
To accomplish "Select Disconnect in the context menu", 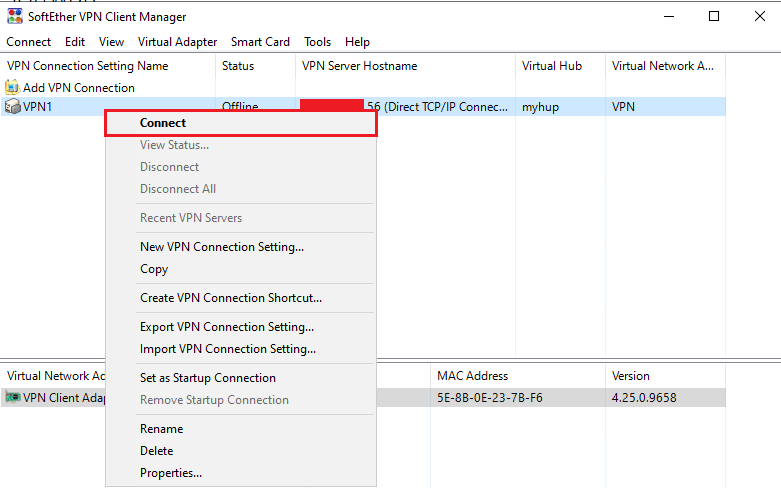I will point(241,167).
